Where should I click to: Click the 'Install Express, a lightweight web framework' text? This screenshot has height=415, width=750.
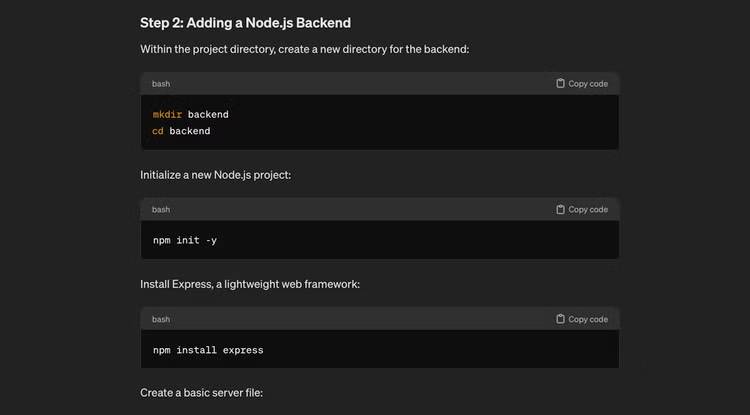(x=250, y=284)
